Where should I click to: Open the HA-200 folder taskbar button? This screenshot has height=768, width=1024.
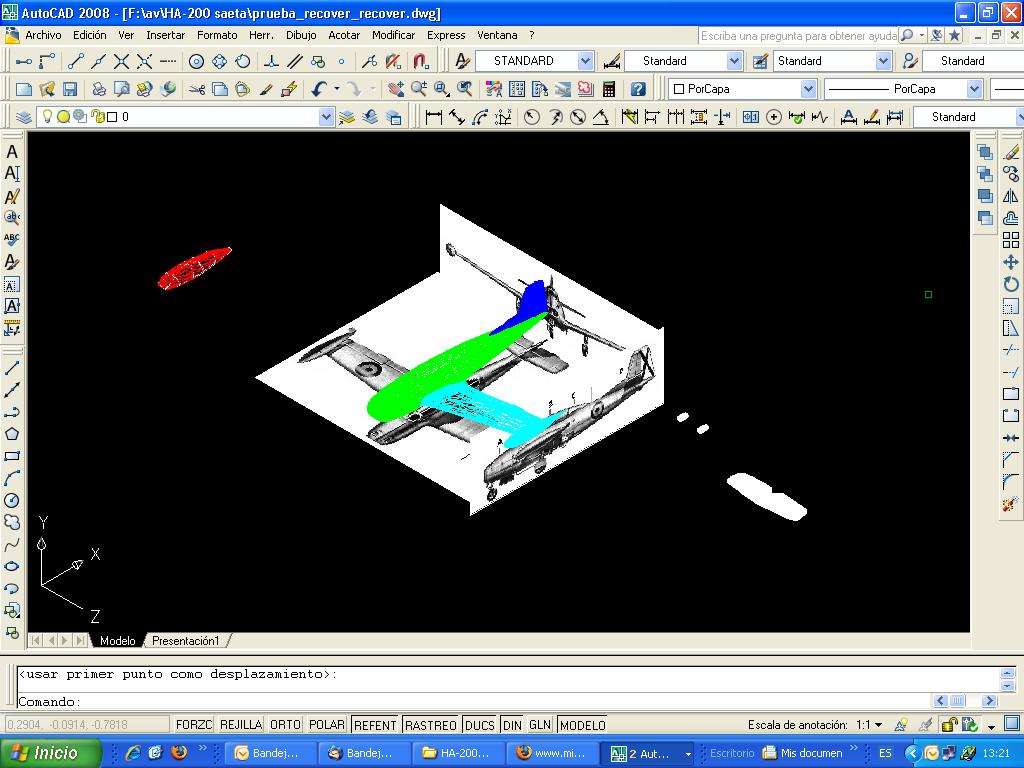coord(457,753)
